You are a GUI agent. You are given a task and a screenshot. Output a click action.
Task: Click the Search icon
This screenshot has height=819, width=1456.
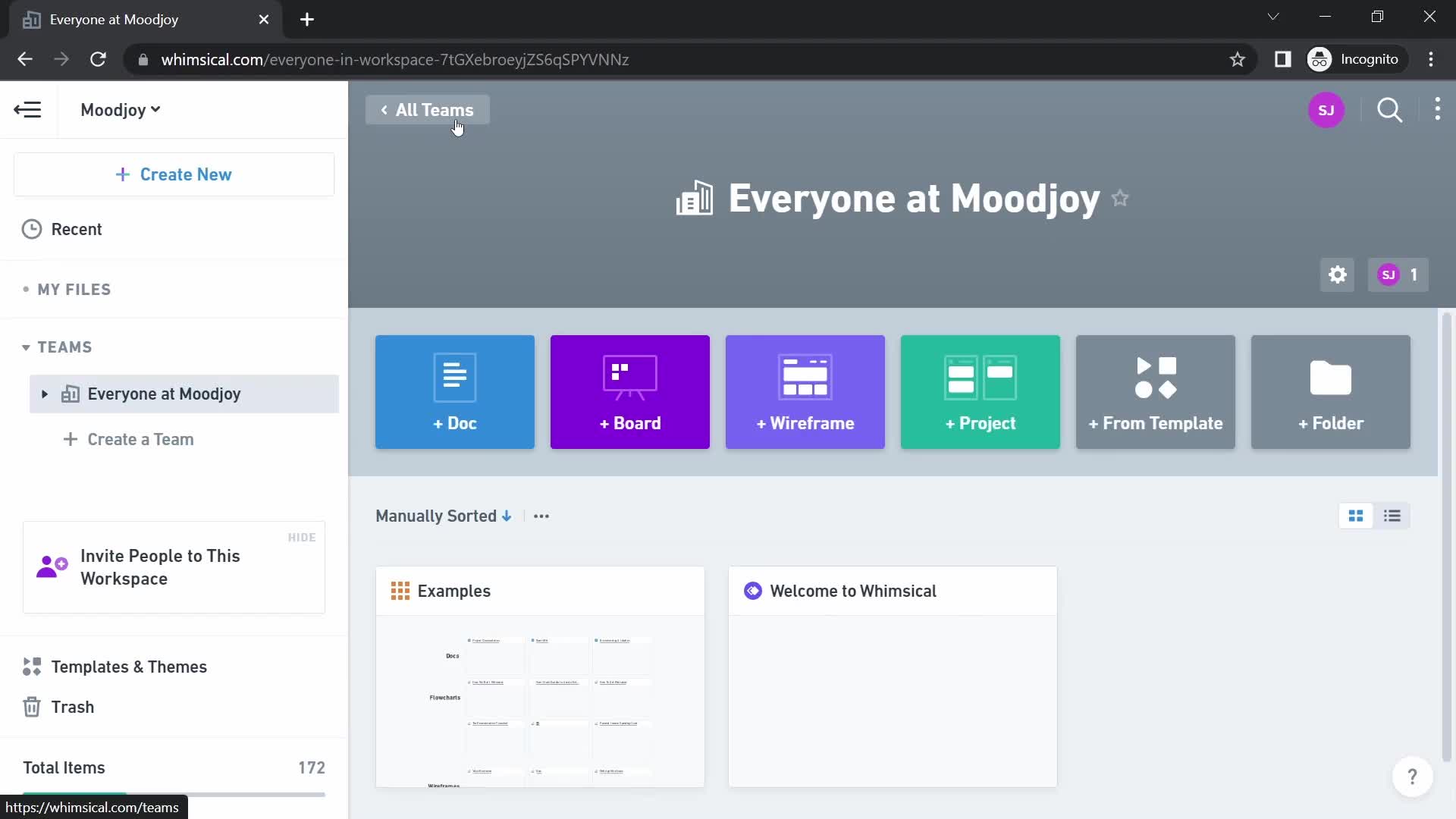pyautogui.click(x=1391, y=110)
